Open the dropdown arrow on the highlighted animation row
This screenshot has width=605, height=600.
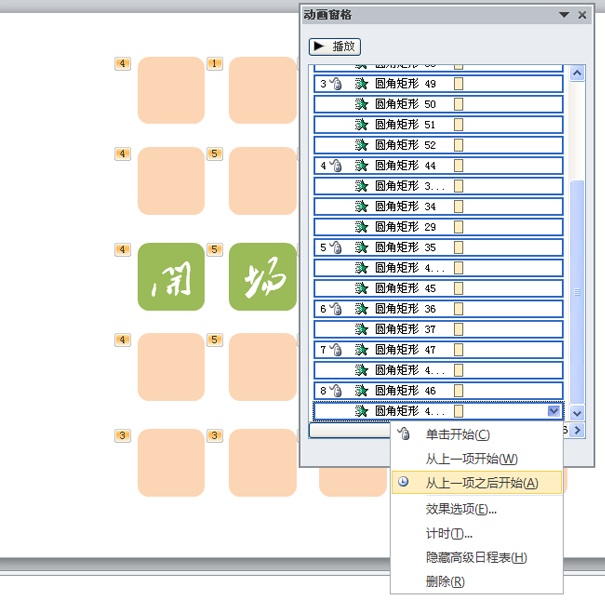coord(554,411)
